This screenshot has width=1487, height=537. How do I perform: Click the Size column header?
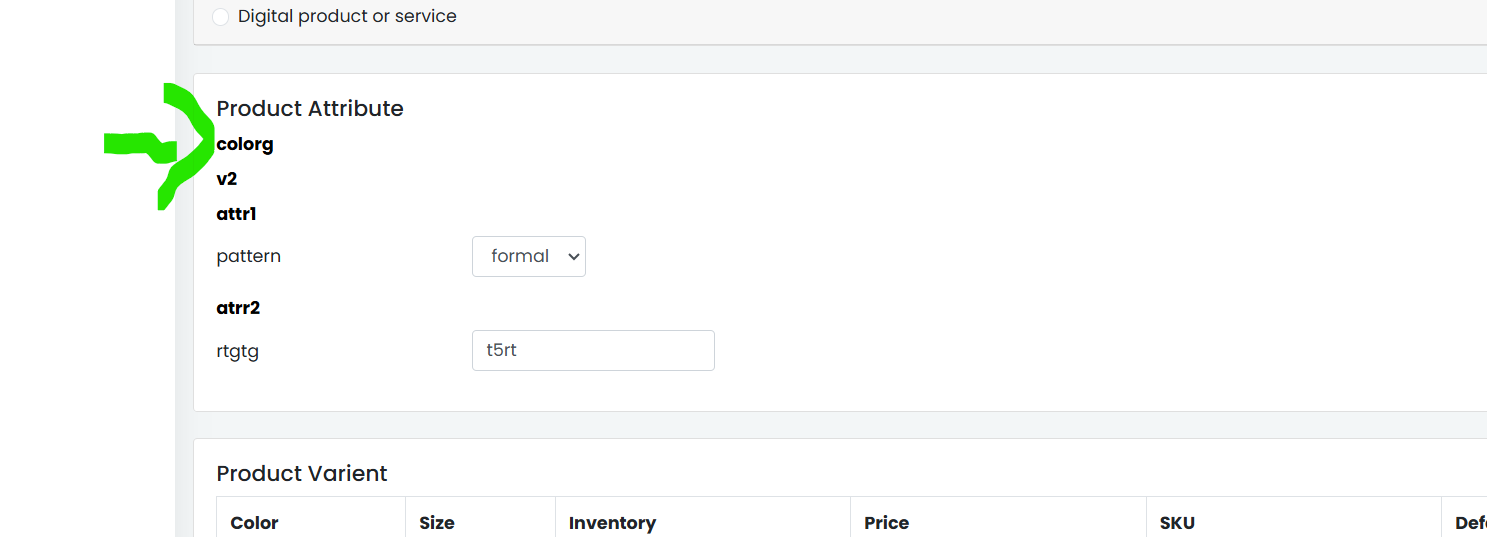coord(437,522)
